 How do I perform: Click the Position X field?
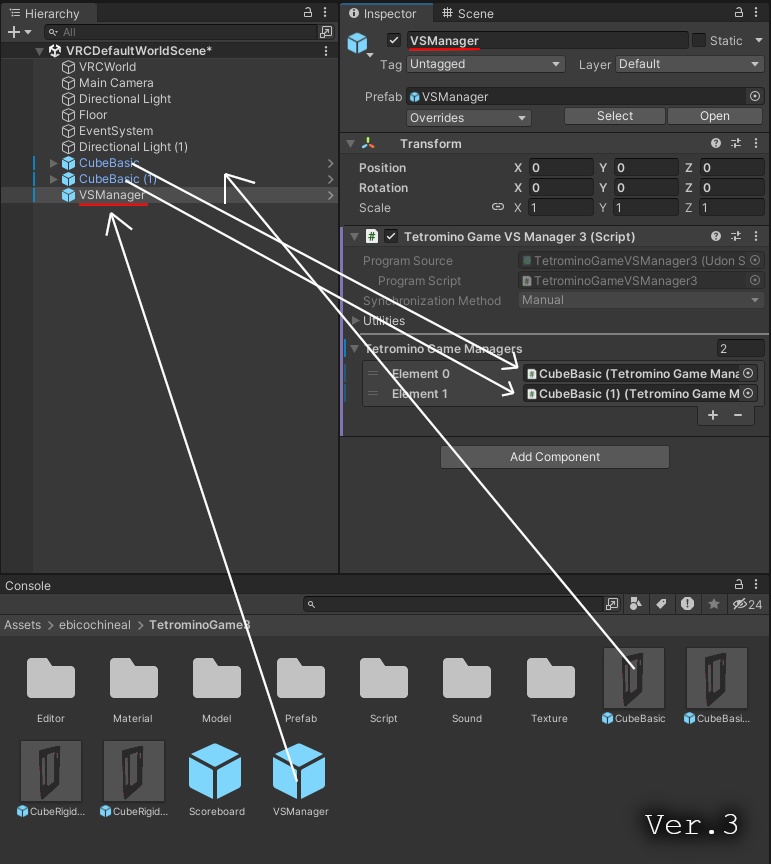click(x=561, y=167)
